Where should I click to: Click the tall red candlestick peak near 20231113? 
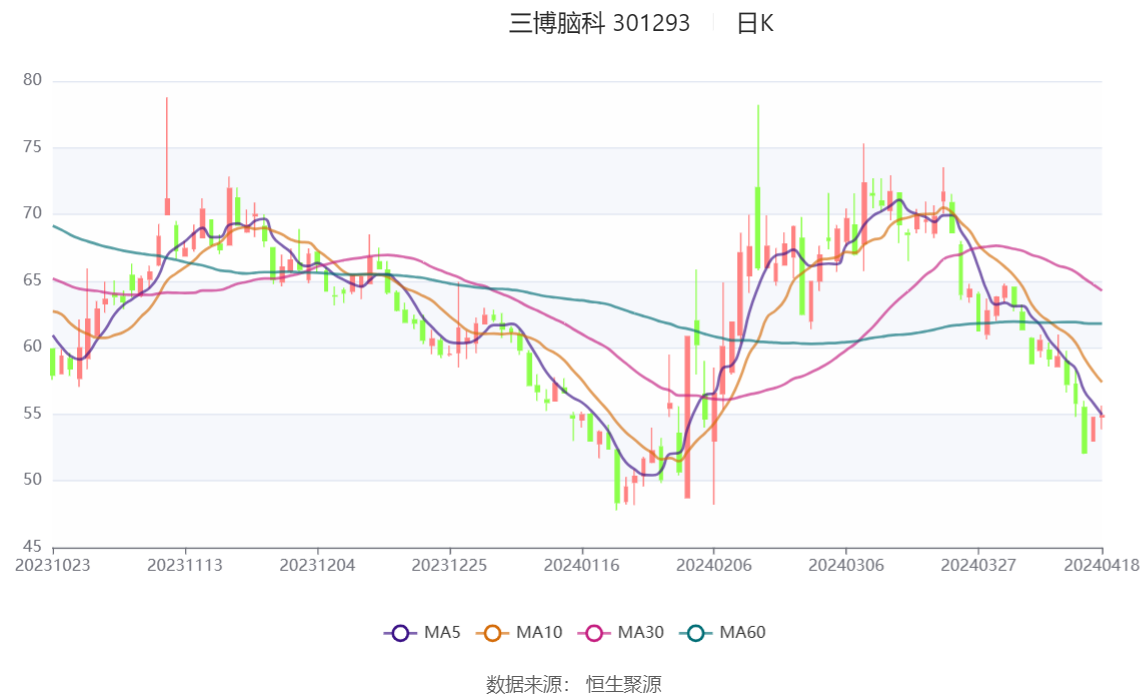tap(167, 156)
